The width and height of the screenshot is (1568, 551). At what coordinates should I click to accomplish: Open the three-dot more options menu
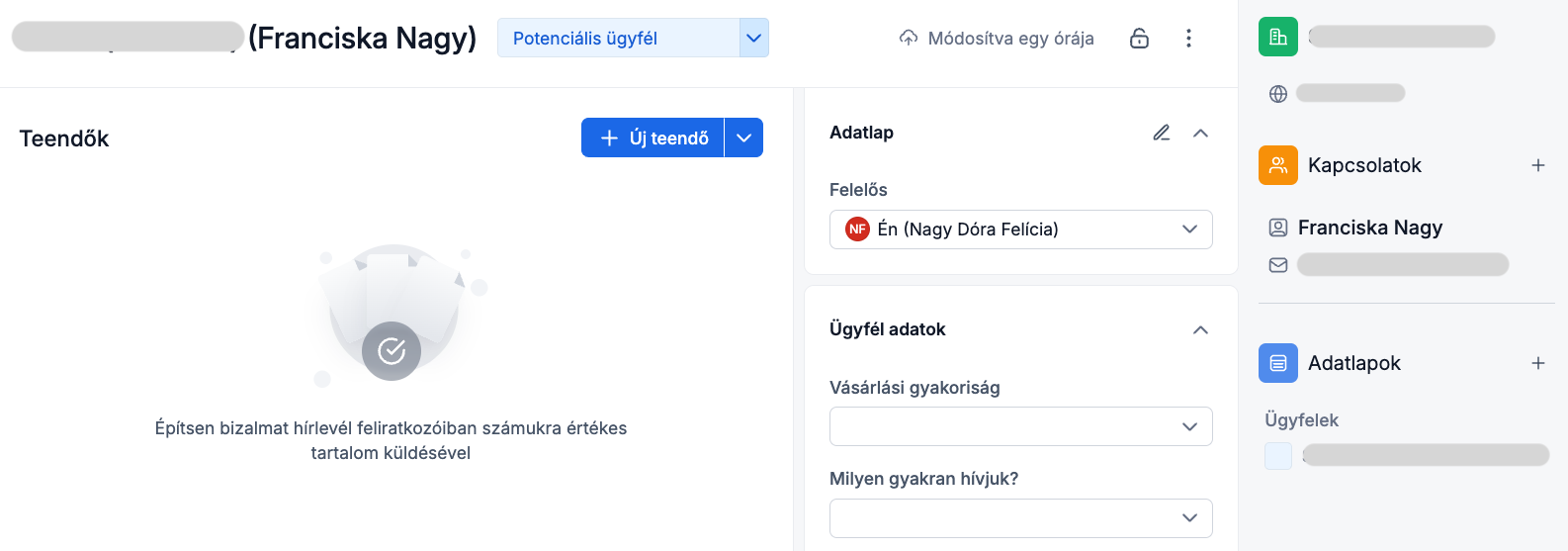coord(1188,39)
